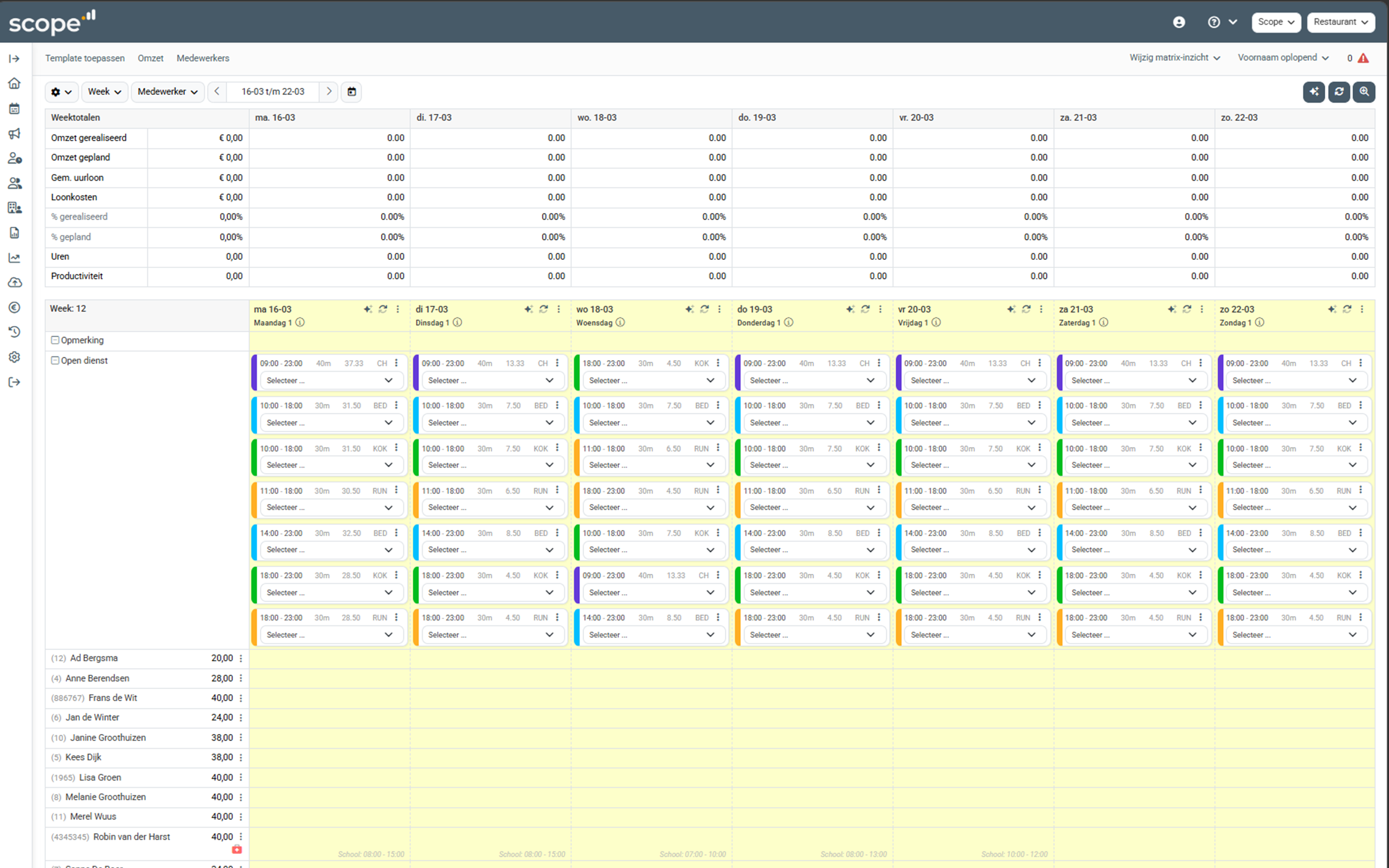Open the Template toepassen menu
Viewport: 1389px width, 868px height.
click(x=85, y=58)
